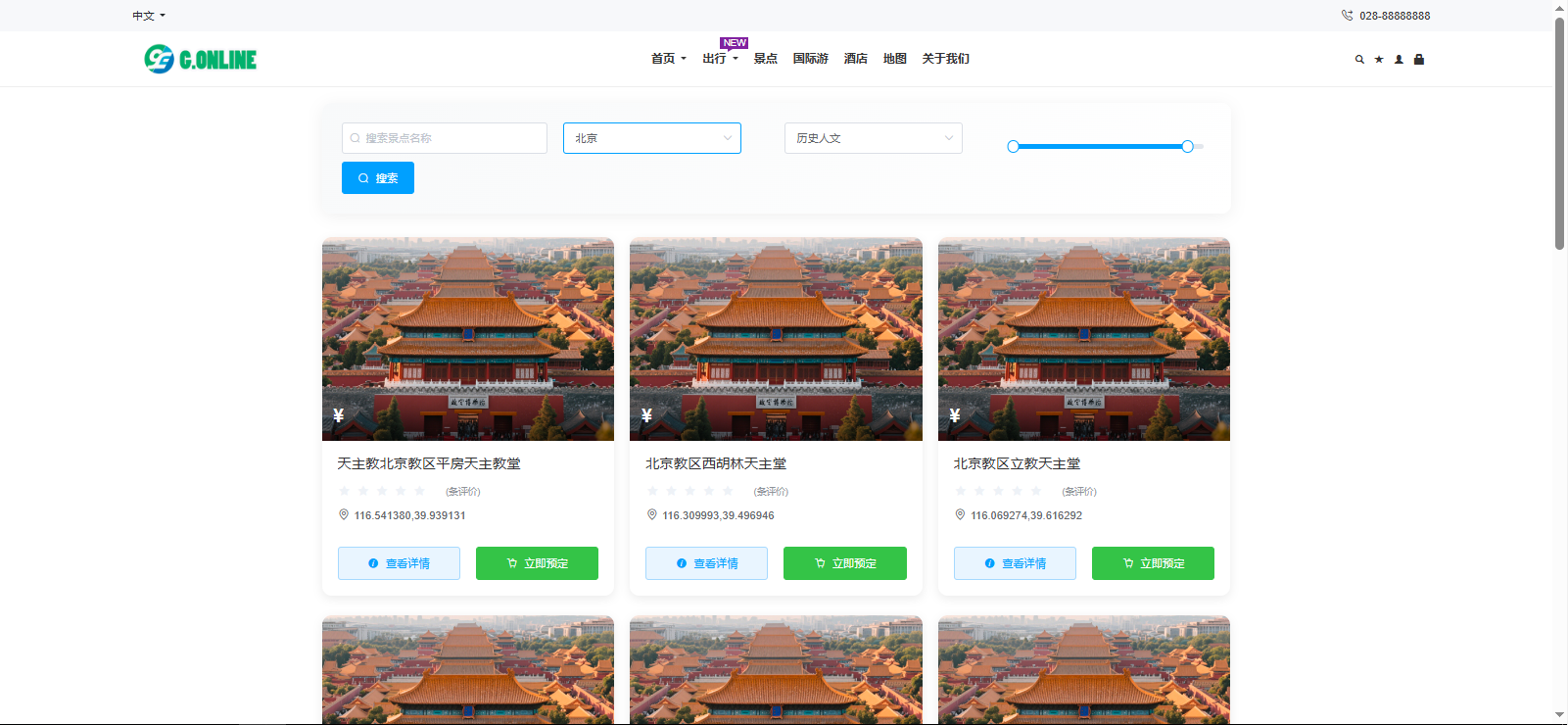Book 北京教区西胡林天主堂 now
Screen dimensions: 1568x725
[845, 563]
